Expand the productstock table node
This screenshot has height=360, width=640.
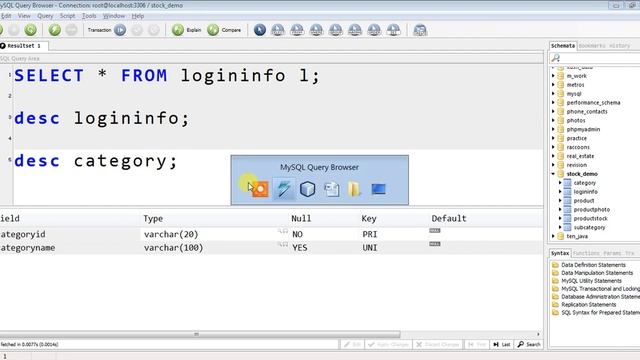[x=560, y=218]
